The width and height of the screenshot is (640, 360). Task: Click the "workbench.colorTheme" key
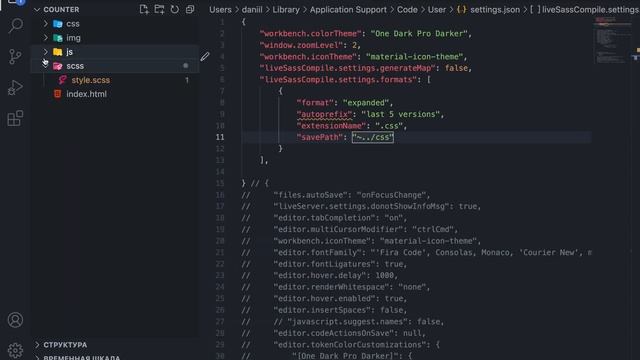point(311,33)
